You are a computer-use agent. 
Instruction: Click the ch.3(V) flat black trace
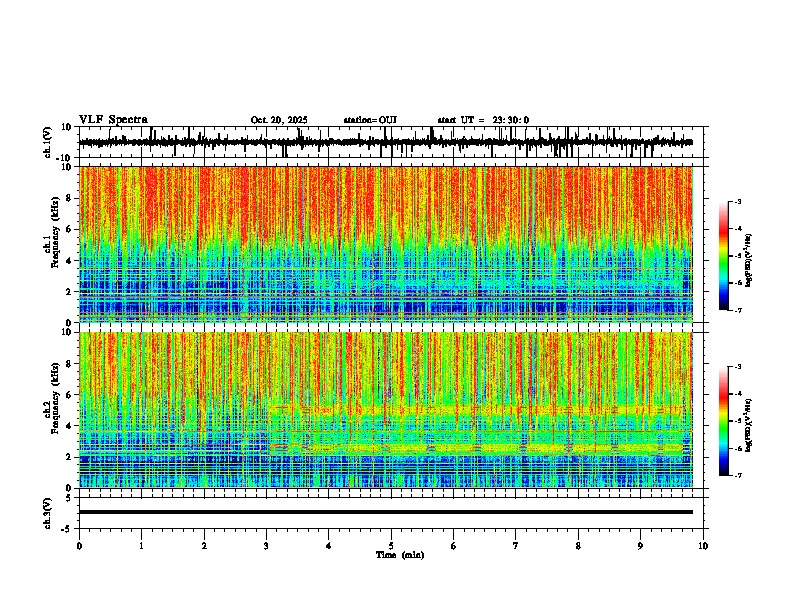click(386, 512)
